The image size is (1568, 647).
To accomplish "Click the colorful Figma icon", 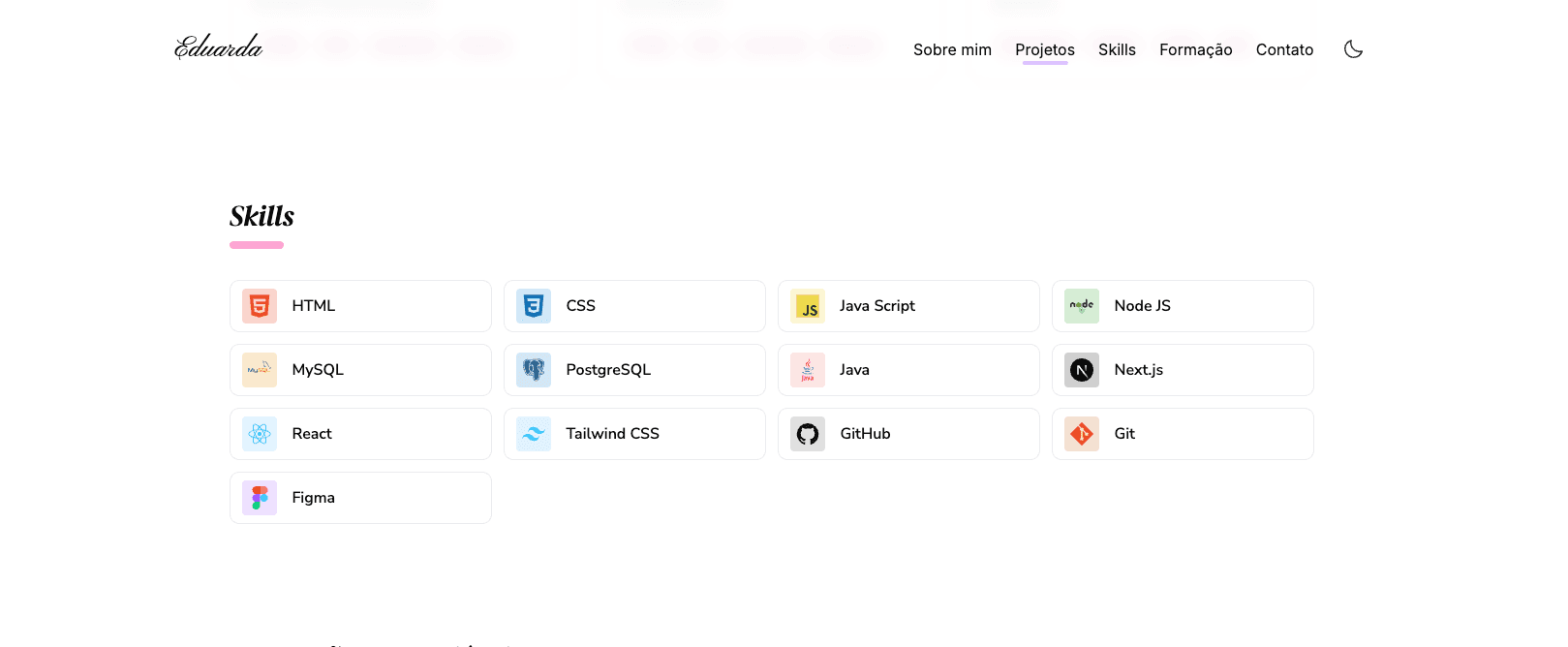I will coord(260,498).
